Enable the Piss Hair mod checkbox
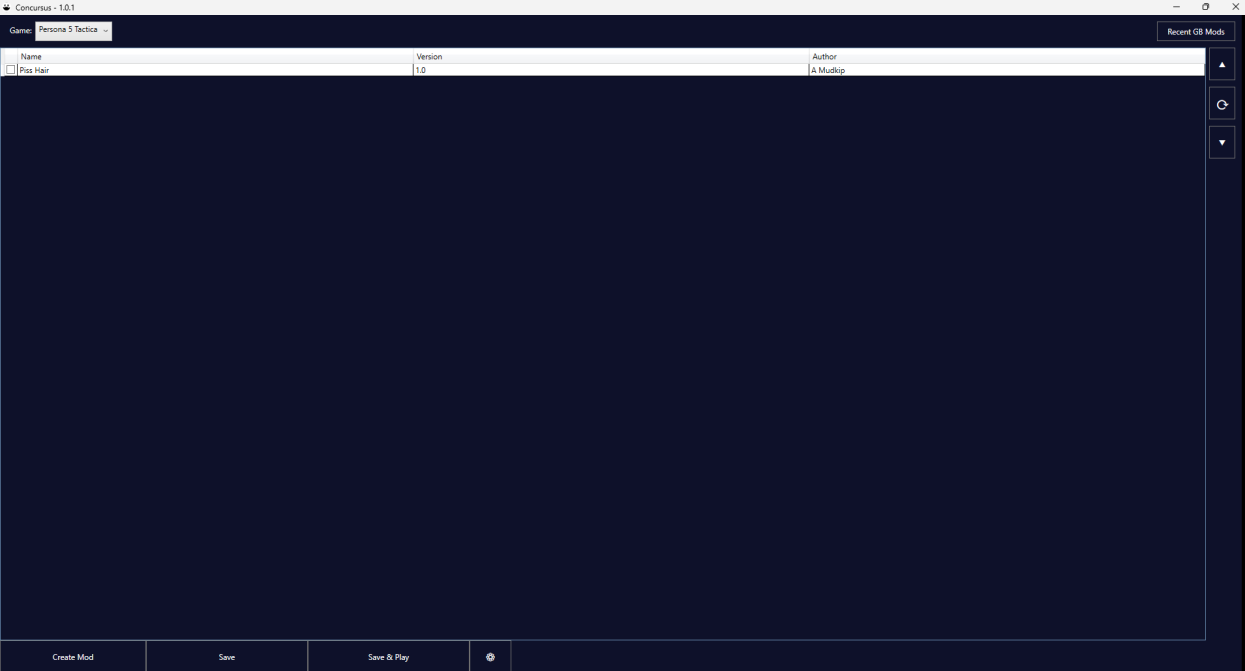The height and width of the screenshot is (671, 1245). [x=11, y=70]
